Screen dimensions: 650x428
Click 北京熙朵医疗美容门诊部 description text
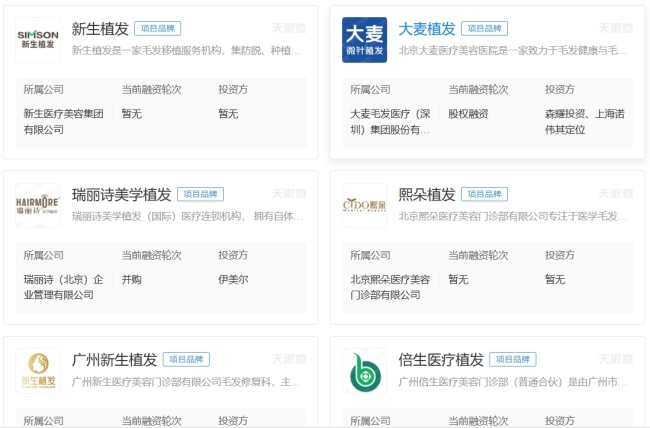tap(513, 216)
